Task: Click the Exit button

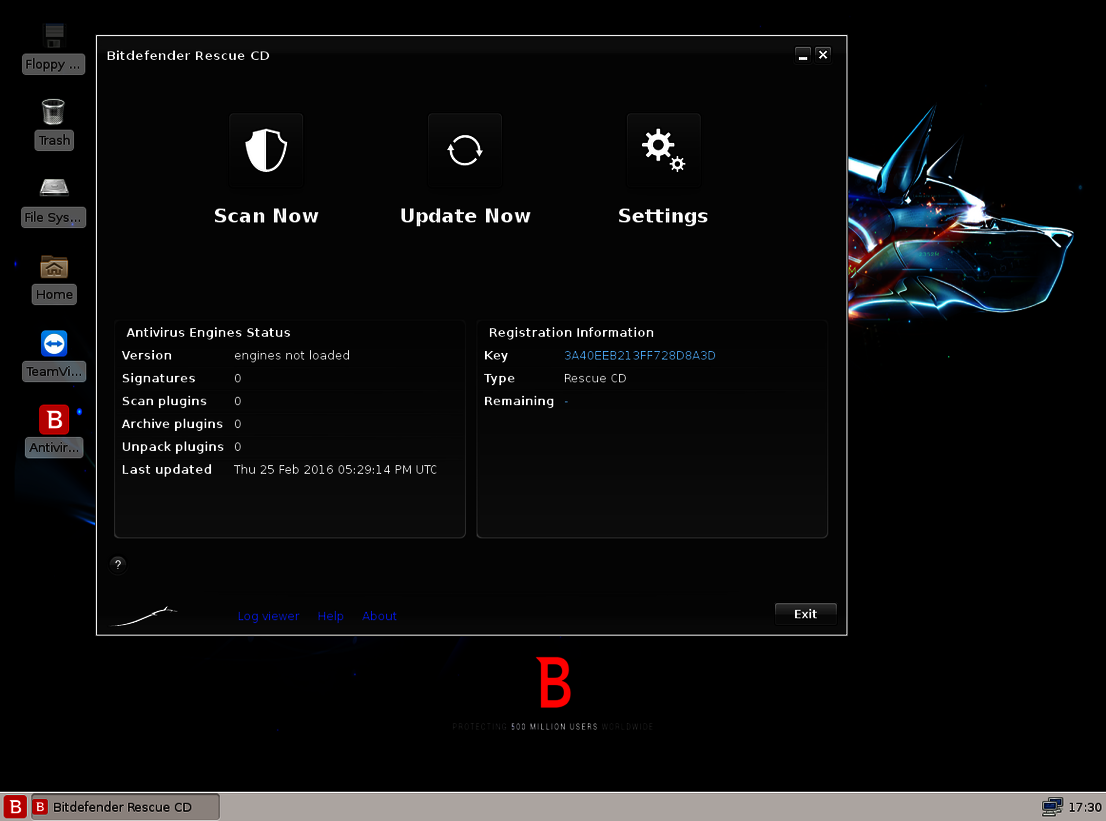Action: point(805,613)
